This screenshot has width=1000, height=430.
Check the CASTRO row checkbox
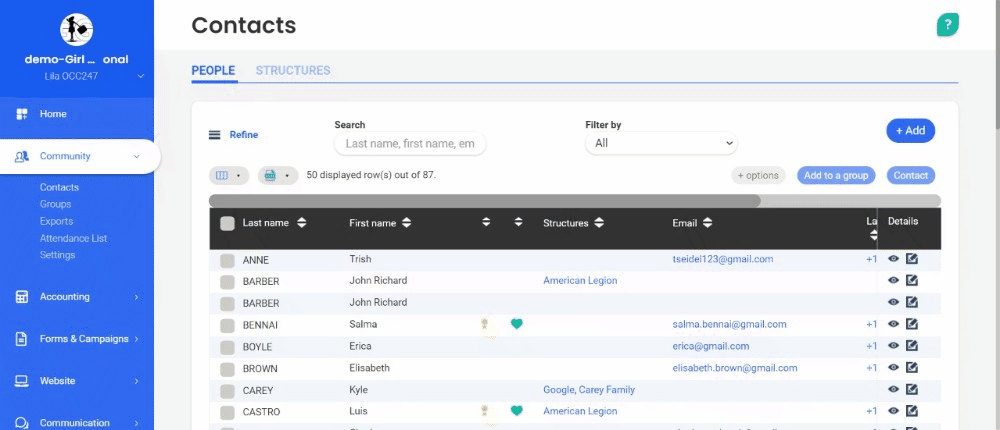[227, 412]
